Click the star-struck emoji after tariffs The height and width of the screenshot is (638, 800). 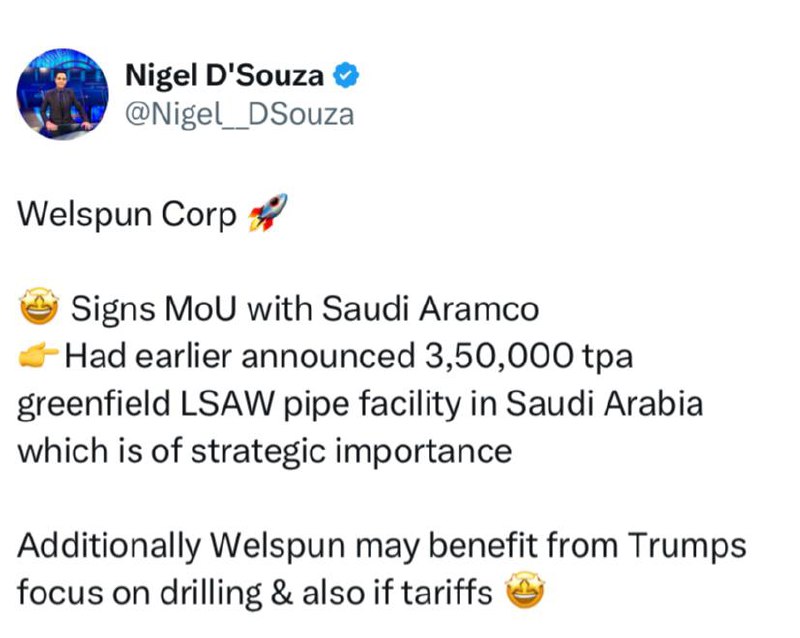[x=525, y=590]
